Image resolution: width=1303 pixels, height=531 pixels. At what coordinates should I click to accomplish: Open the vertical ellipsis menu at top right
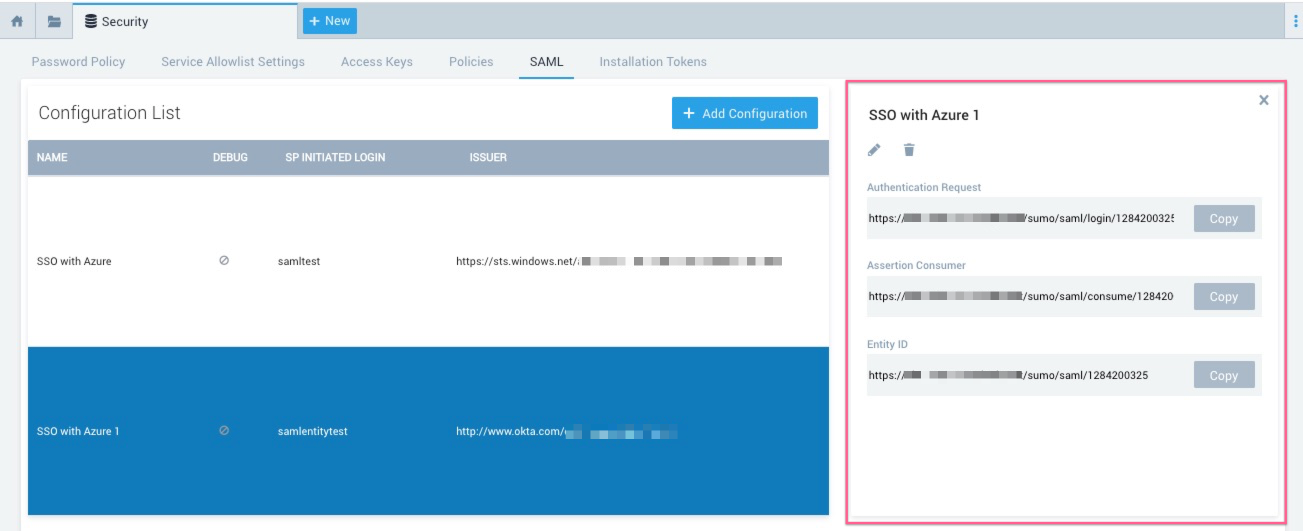click(1296, 21)
